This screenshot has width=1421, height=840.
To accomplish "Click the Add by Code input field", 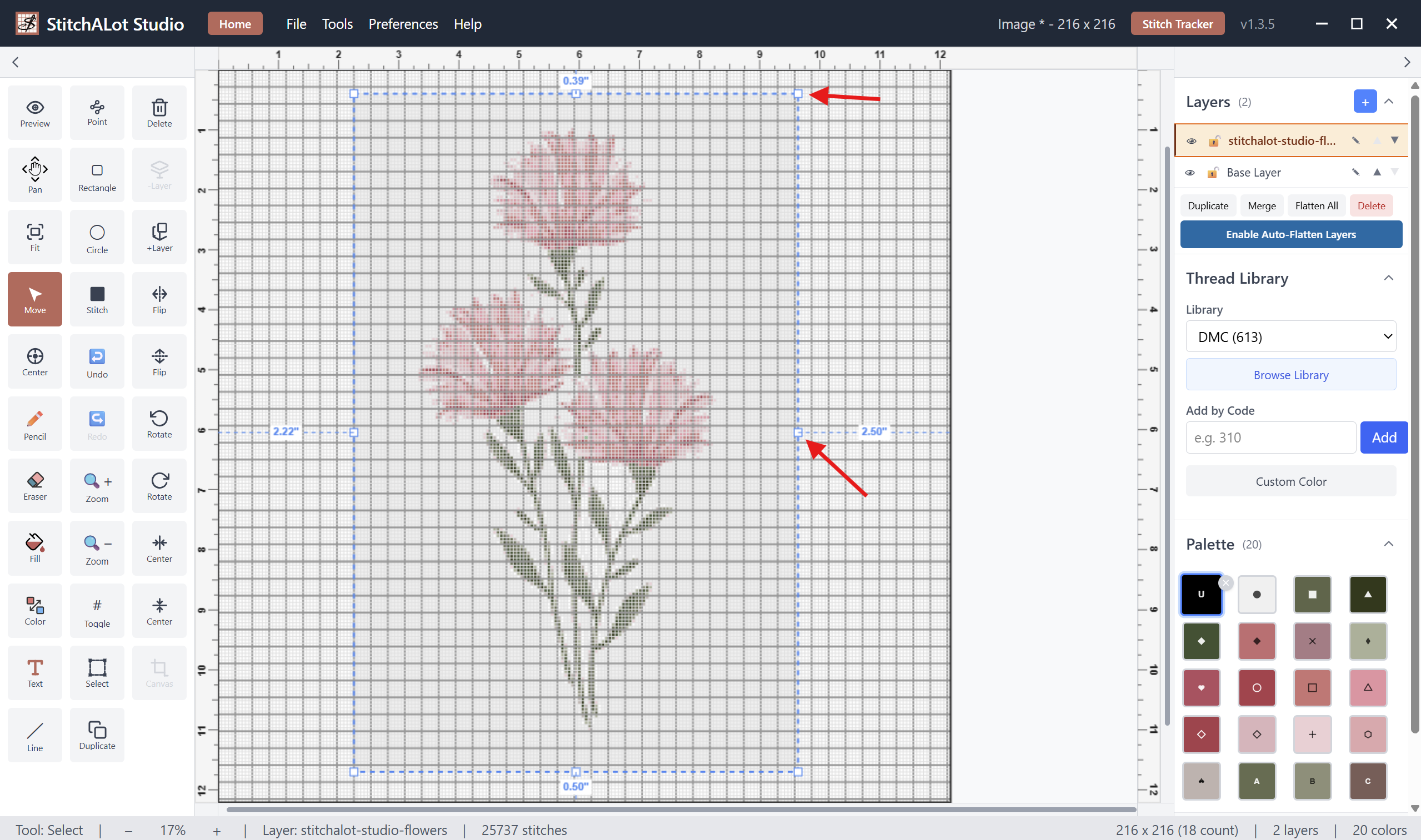I will click(x=1270, y=437).
